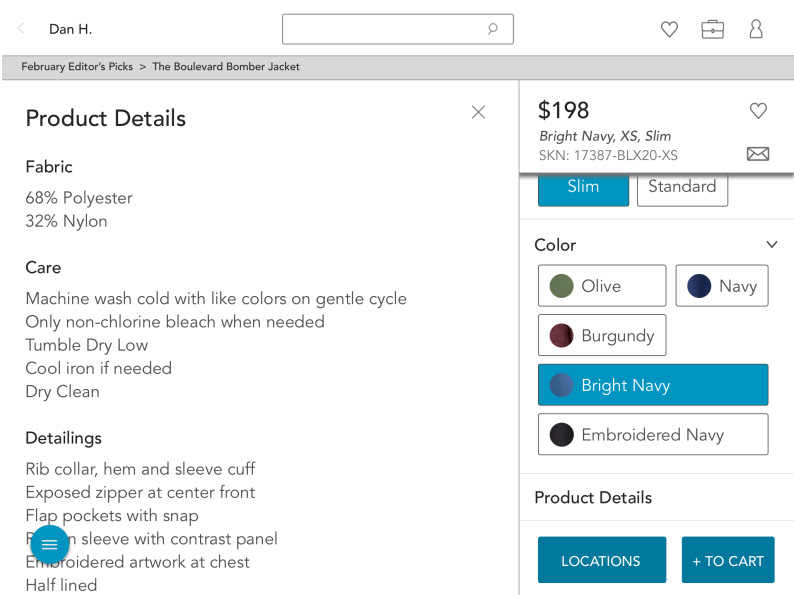Viewport: 794px width, 595px height.
Task: Add item with + TO CART button
Action: (728, 560)
